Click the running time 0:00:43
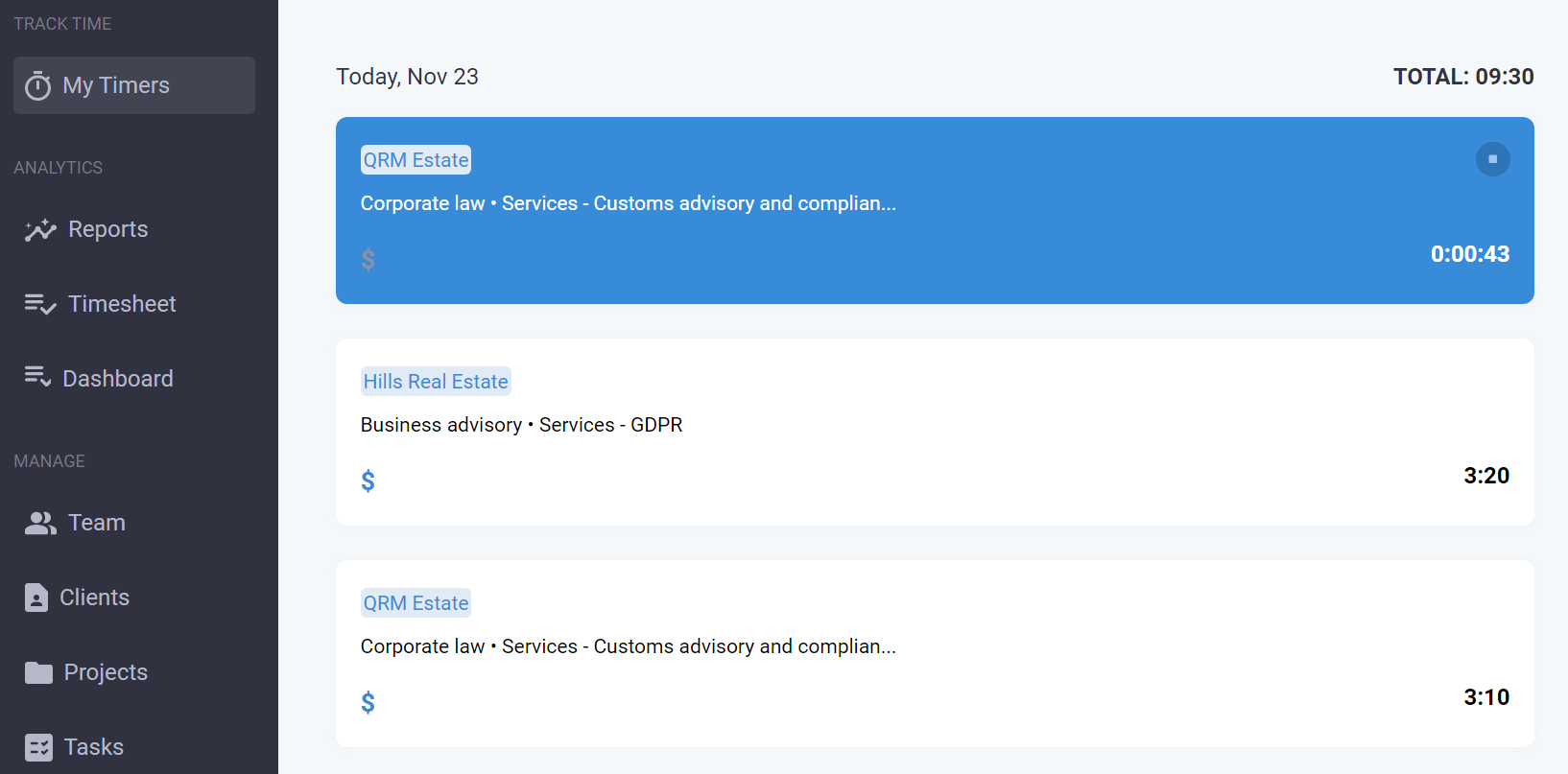 1470,254
